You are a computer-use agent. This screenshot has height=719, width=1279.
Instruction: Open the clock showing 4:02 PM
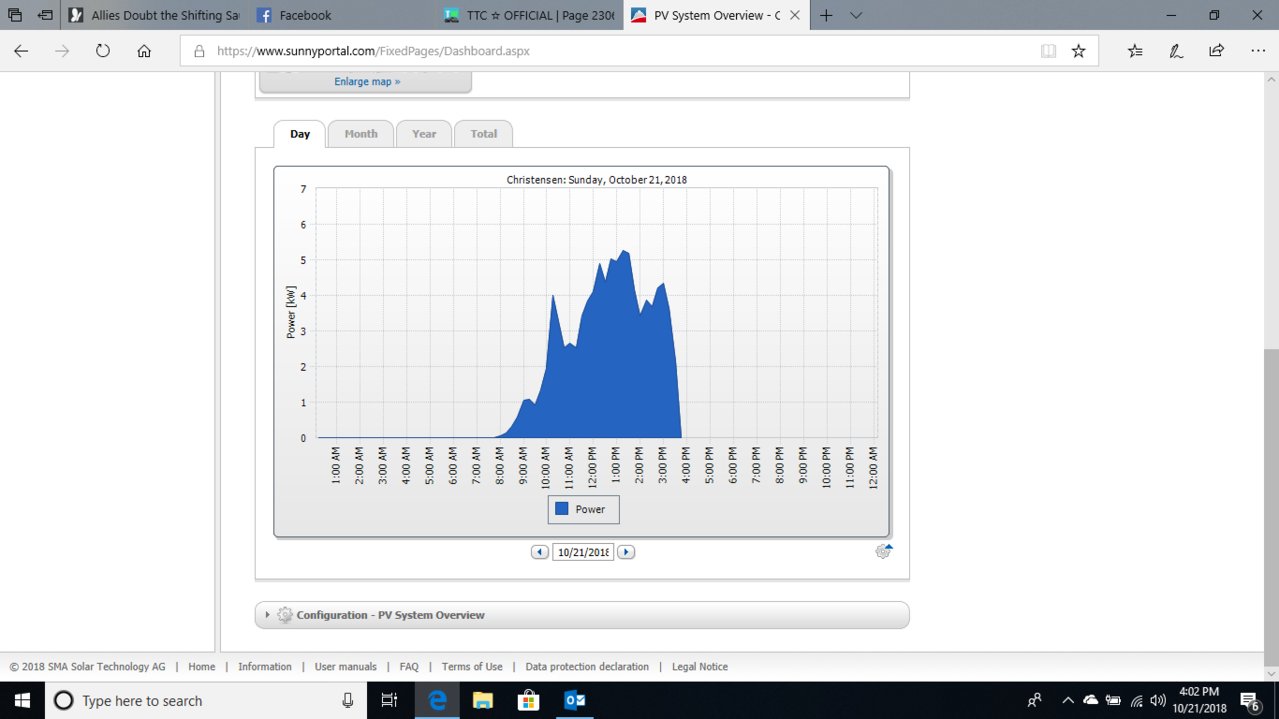(x=1198, y=700)
